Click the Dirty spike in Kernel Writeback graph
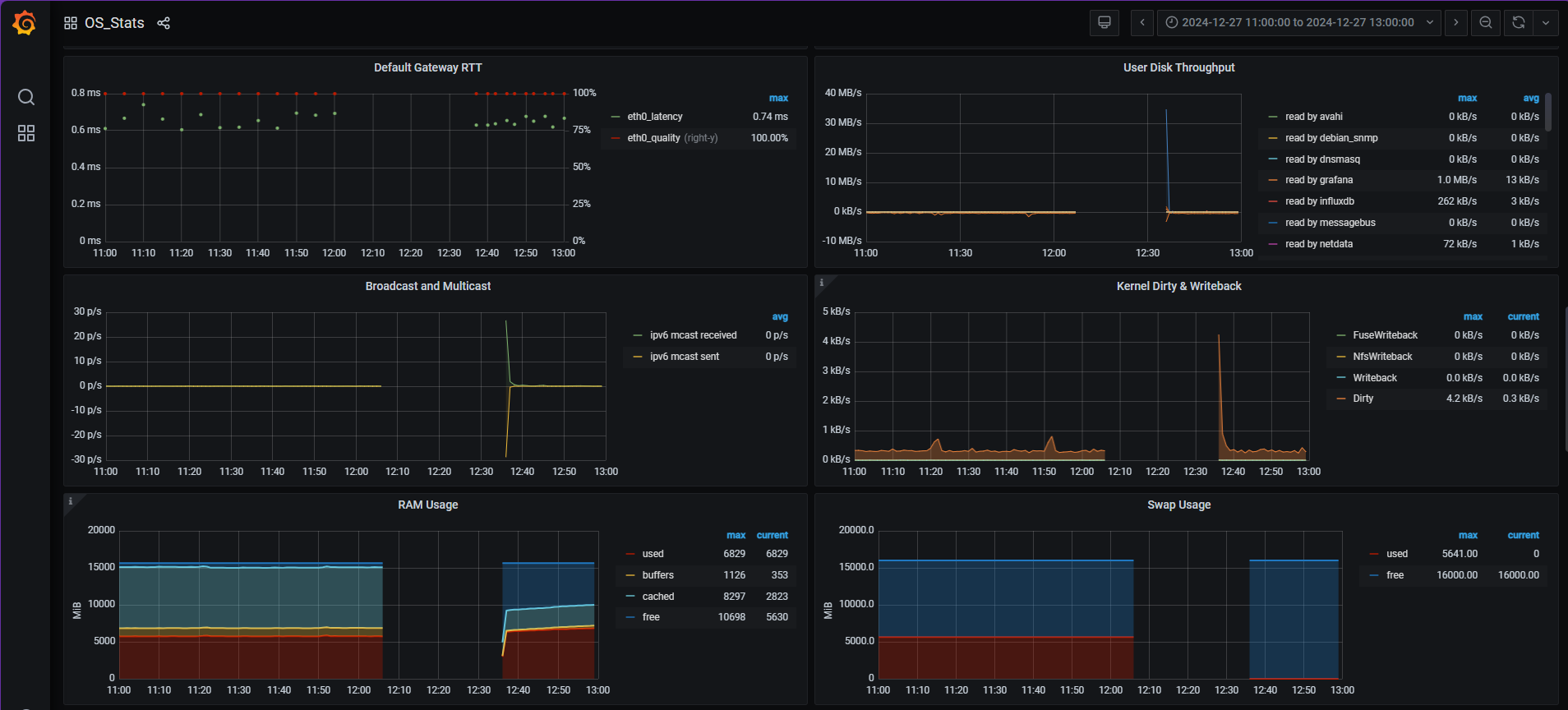The image size is (1568, 710). pos(1219,386)
